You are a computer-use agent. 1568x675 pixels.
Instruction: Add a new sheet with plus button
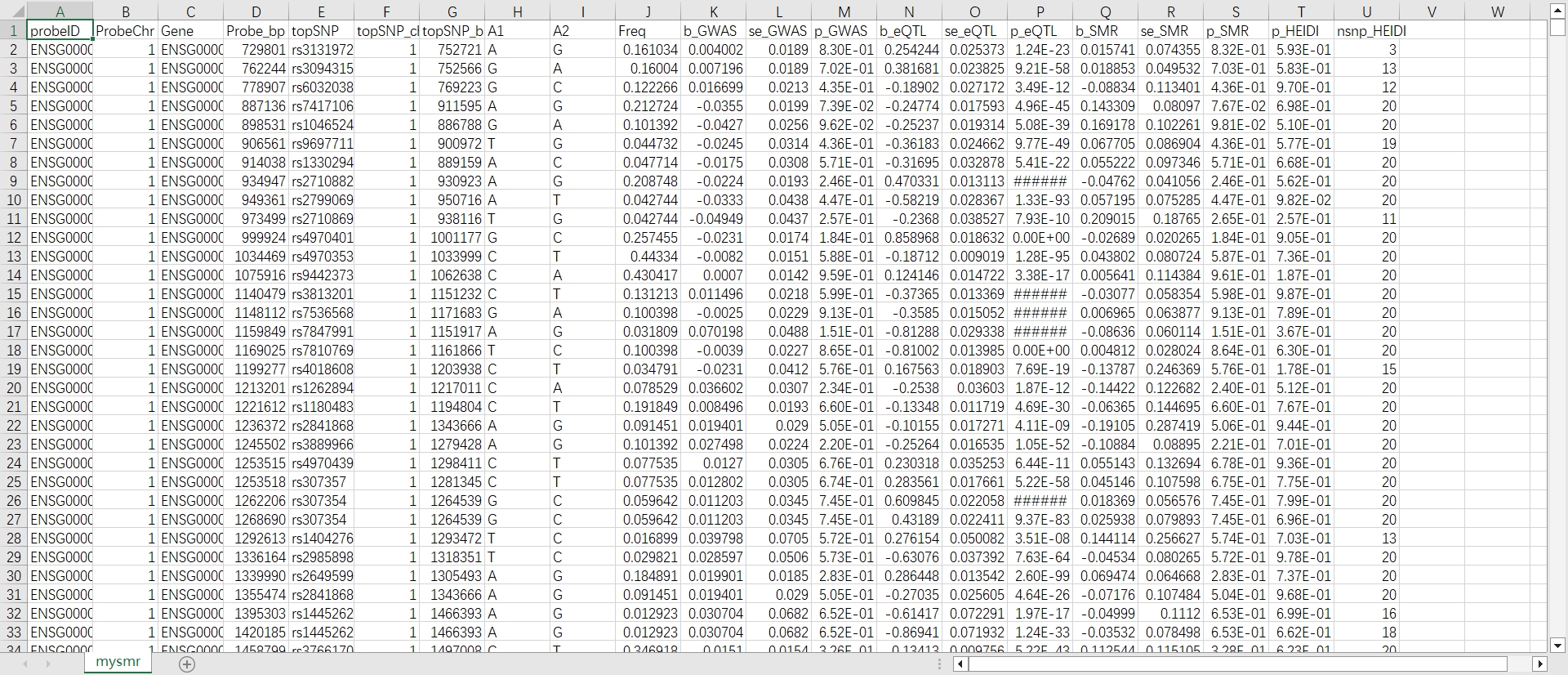[187, 664]
